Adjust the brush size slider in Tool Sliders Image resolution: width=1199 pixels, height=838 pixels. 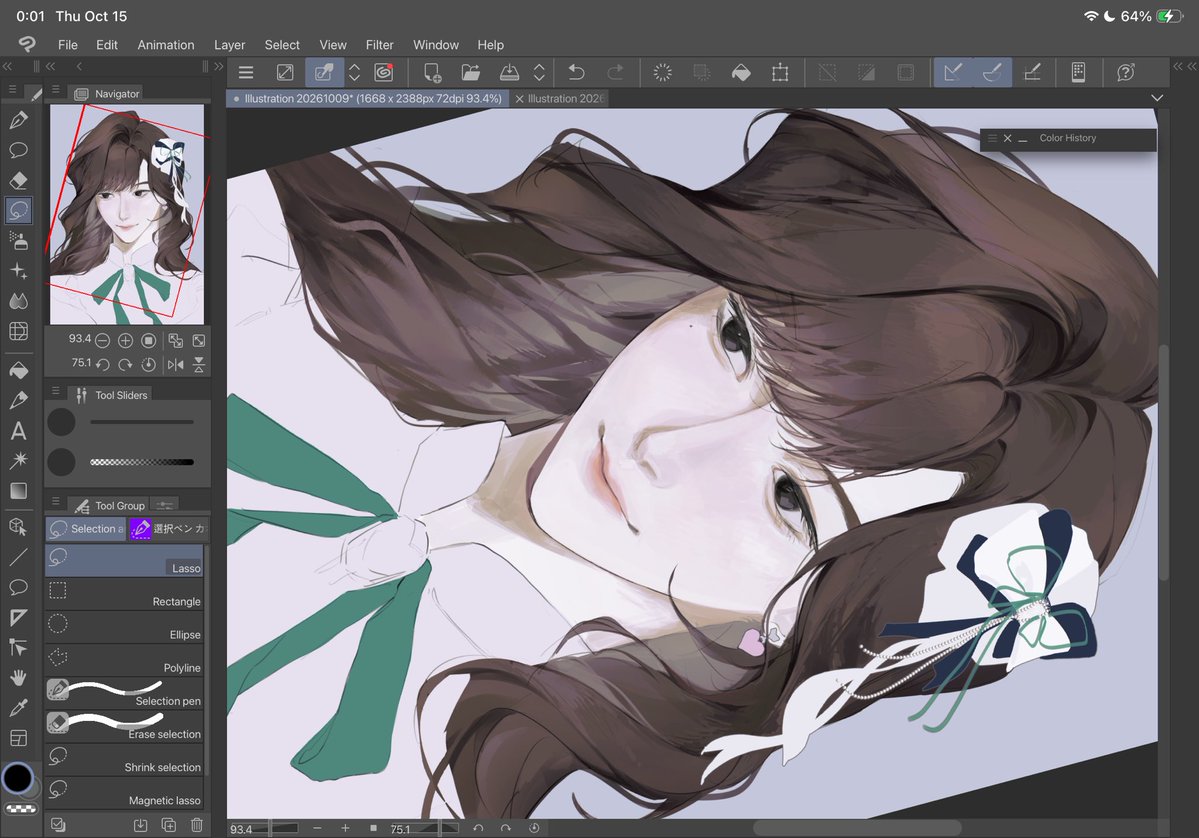tap(141, 422)
